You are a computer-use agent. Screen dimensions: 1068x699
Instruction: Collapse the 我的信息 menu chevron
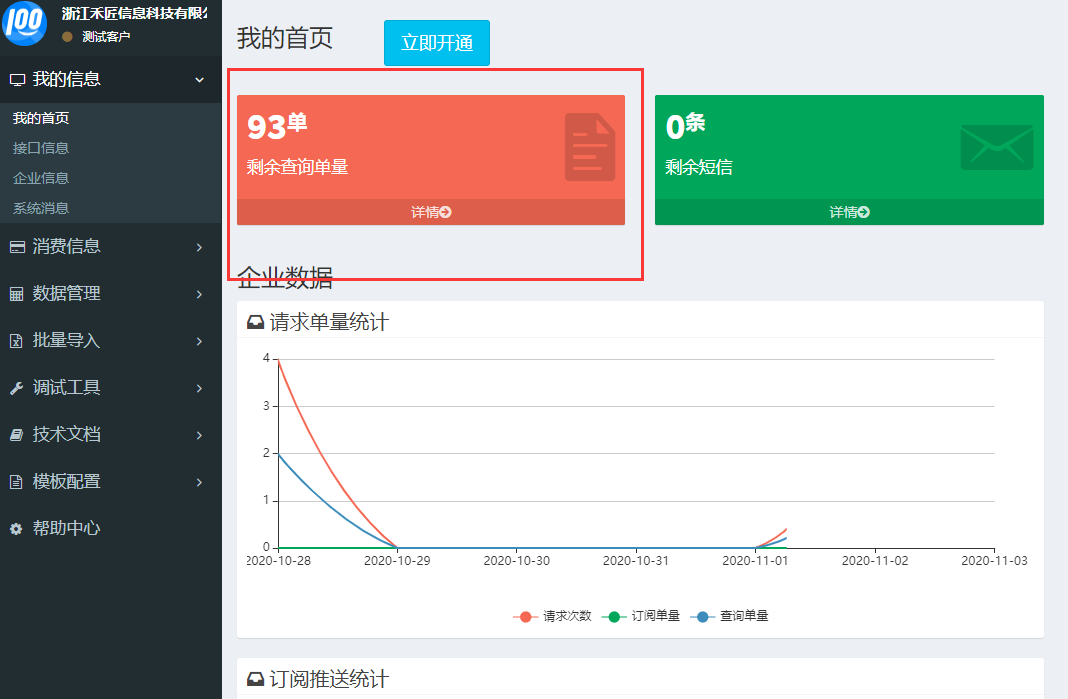[x=199, y=80]
